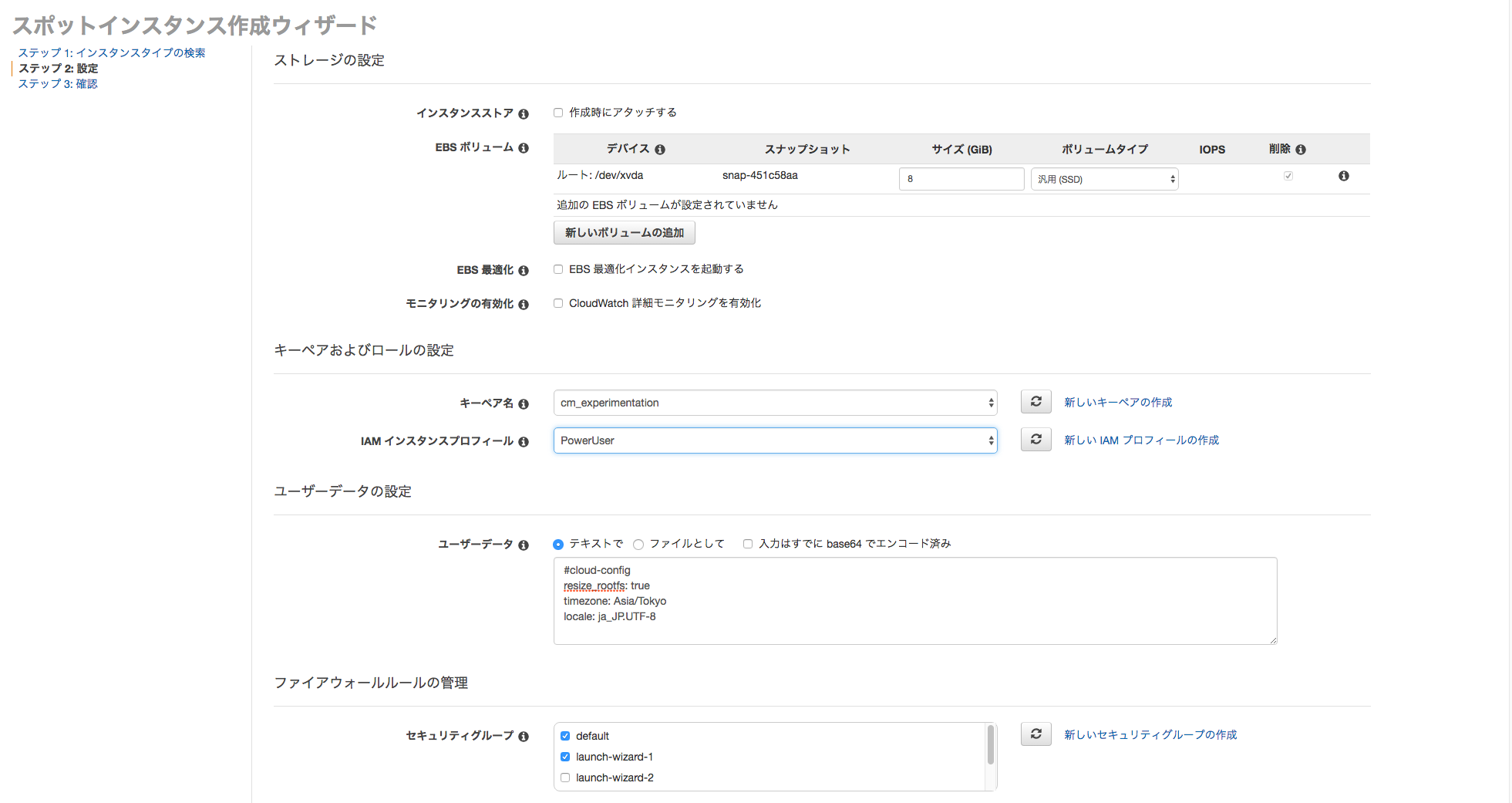This screenshot has width=1512, height=803.
Task: Open 新しい IAM プロフィールの作成 link
Action: [x=1142, y=440]
